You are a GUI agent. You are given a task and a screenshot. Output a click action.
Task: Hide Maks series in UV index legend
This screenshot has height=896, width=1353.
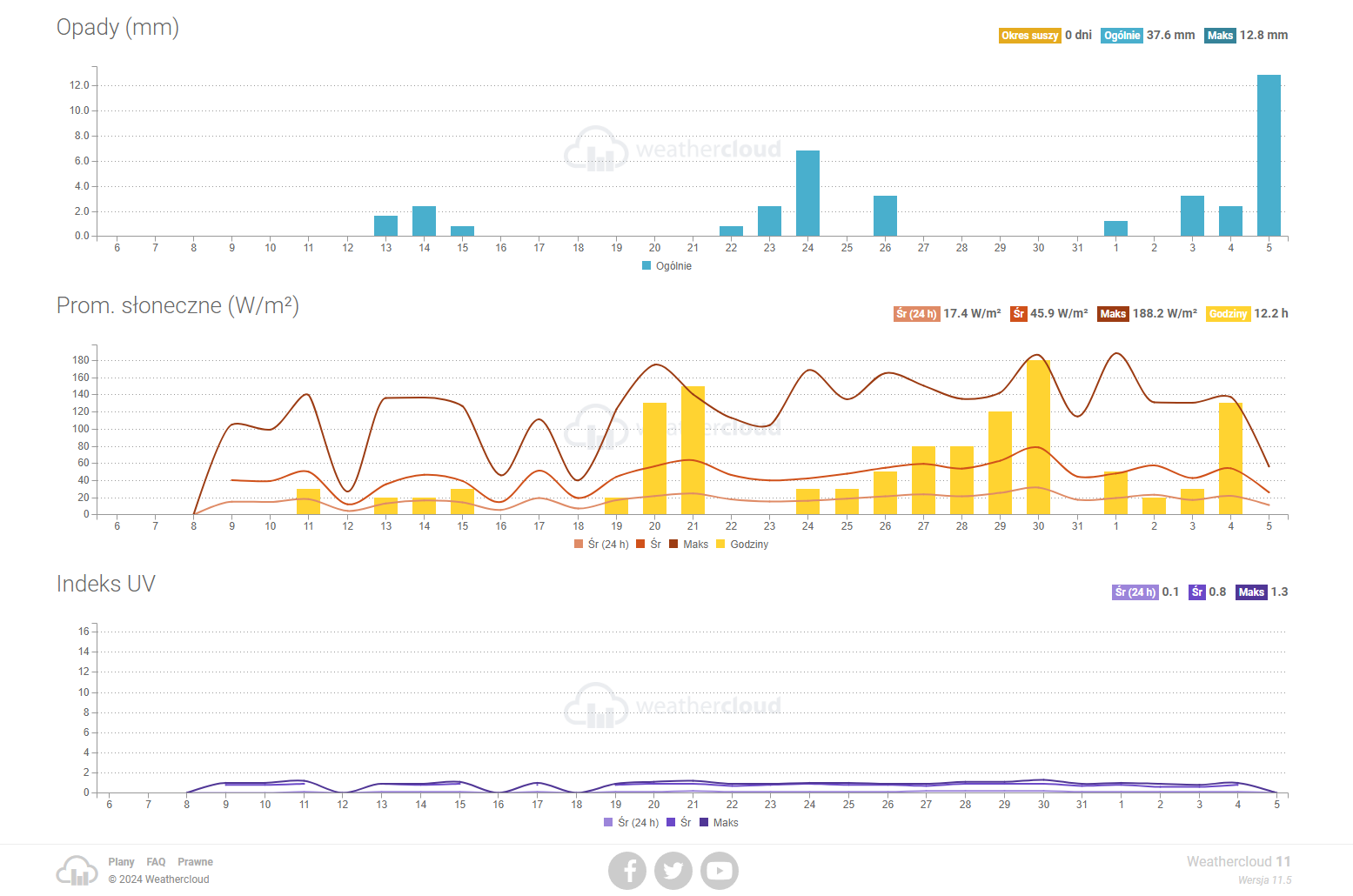tap(719, 823)
